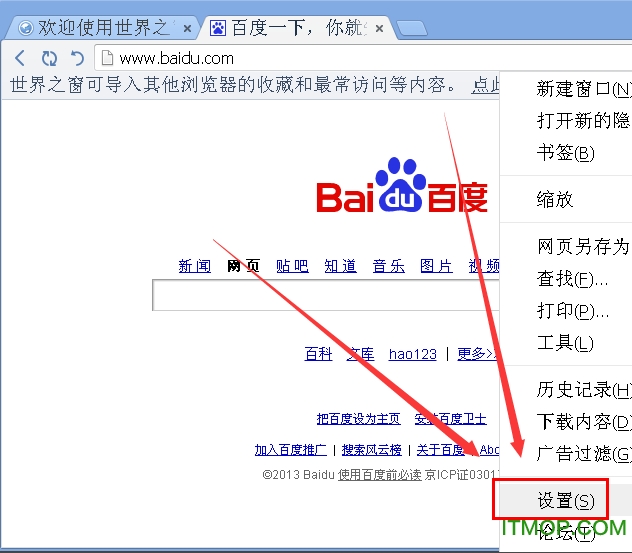Expand the 工具(L) submenu
632x553 pixels.
click(x=565, y=343)
